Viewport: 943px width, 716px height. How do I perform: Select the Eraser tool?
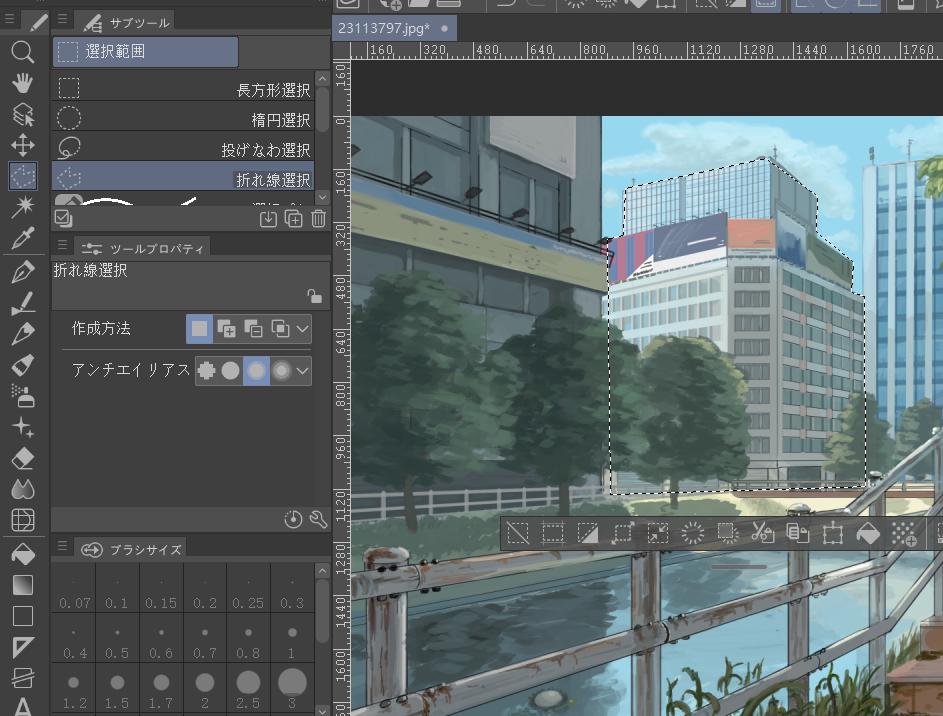point(22,458)
